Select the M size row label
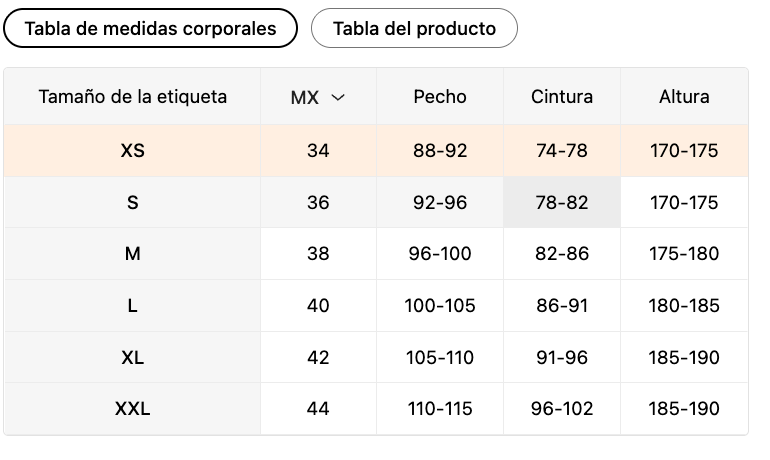The width and height of the screenshot is (770, 460). [x=132, y=254]
